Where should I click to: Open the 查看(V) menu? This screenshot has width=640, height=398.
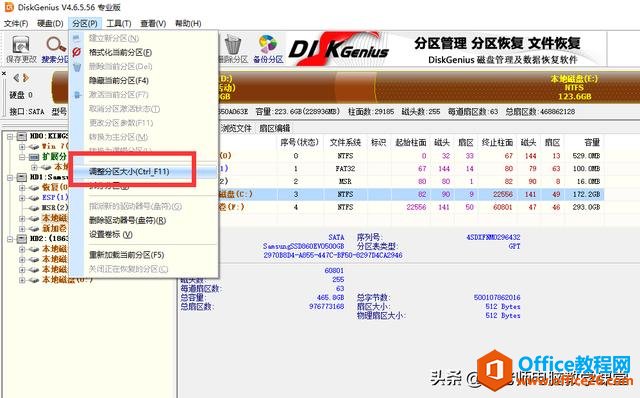[x=153, y=24]
